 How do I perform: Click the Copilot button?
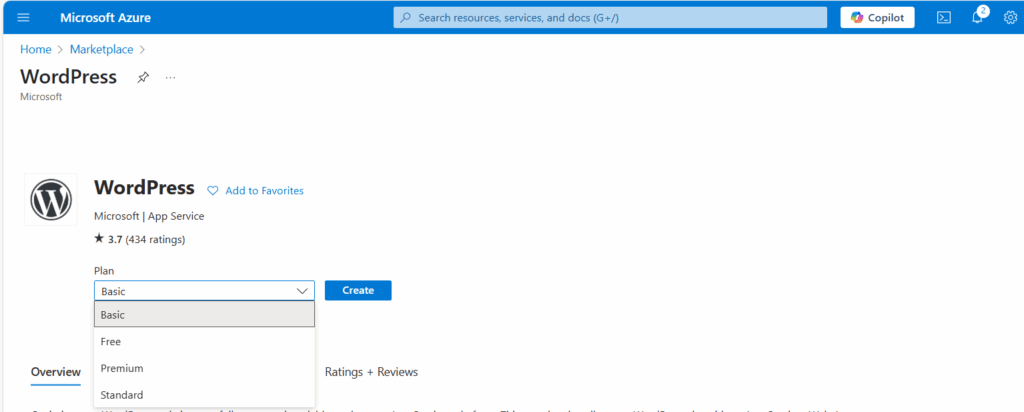877,18
